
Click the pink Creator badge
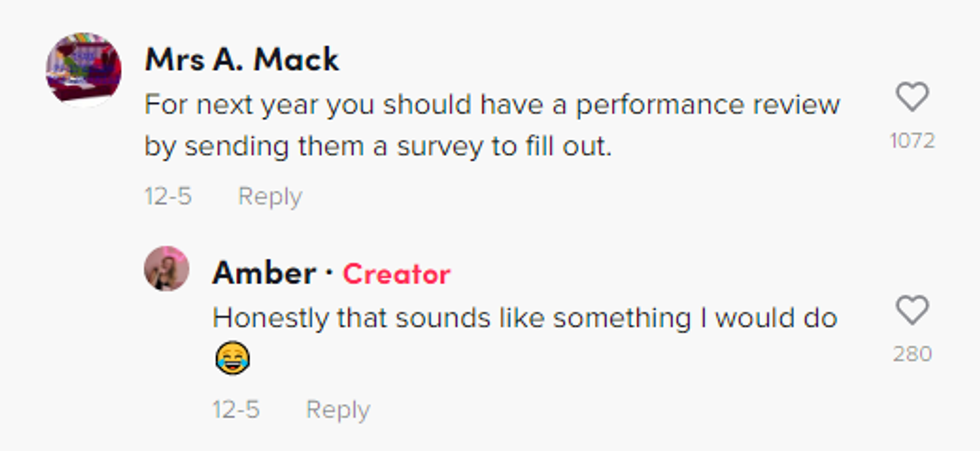coord(396,274)
